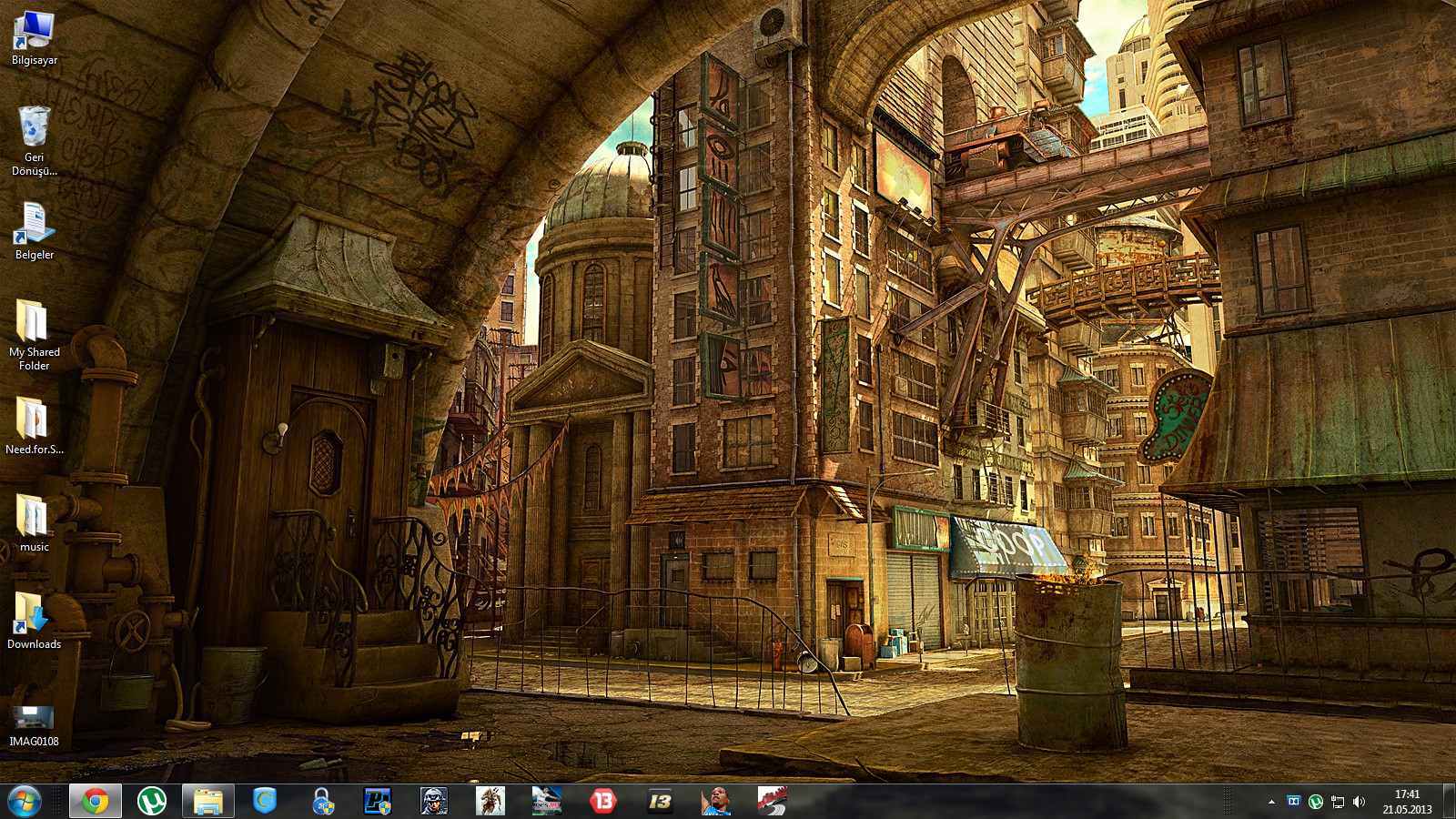Screen dimensions: 1456x819
Task: Launch the racing game taskbar icon
Action: click(x=773, y=802)
